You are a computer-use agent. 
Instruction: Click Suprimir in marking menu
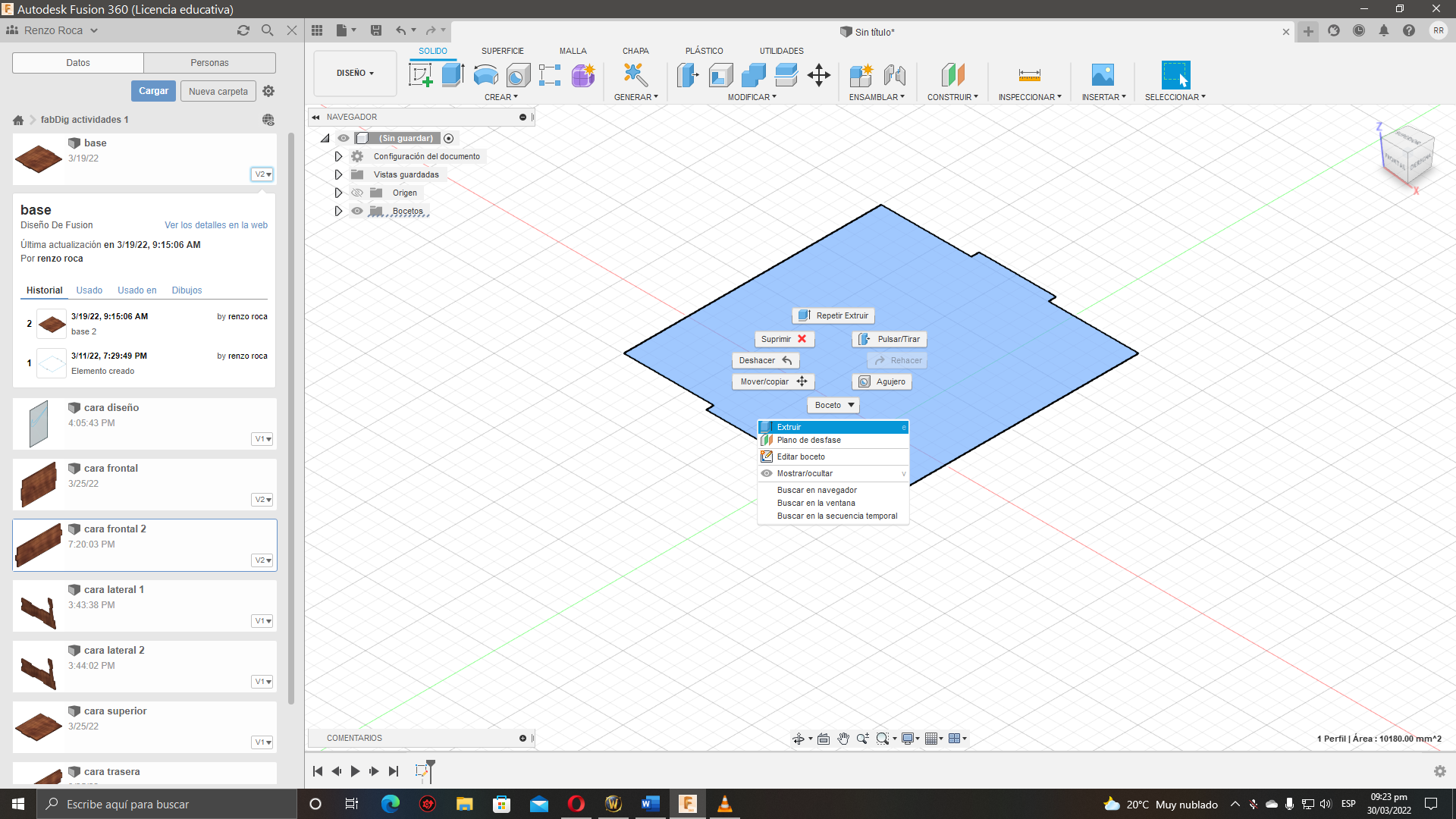(784, 339)
